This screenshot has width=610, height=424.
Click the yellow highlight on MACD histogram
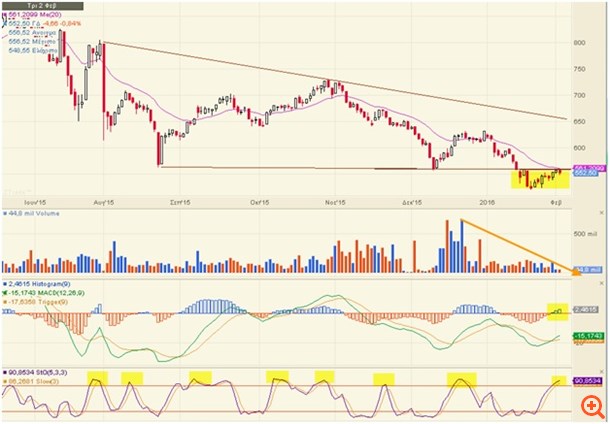(x=557, y=311)
